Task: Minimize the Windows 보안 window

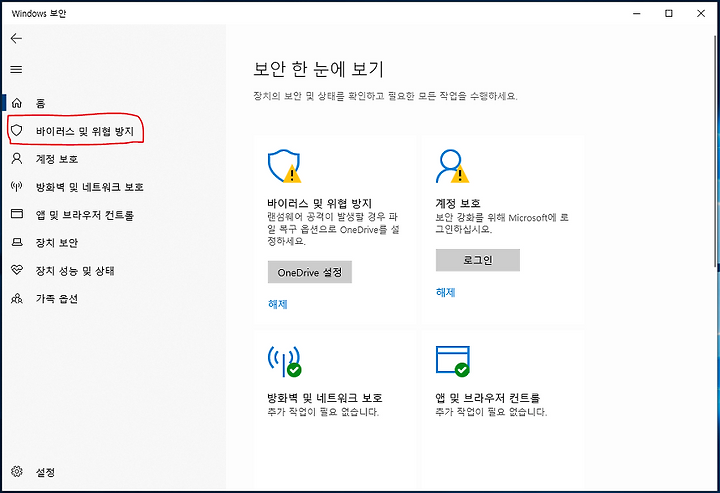Action: coord(636,13)
